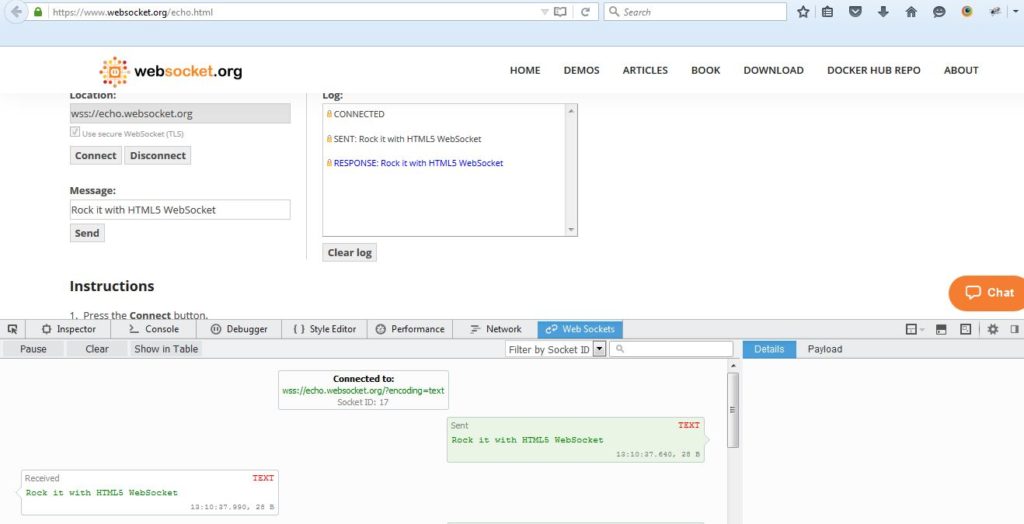
Task: Open the devtools frame selector icon
Action: point(914,329)
